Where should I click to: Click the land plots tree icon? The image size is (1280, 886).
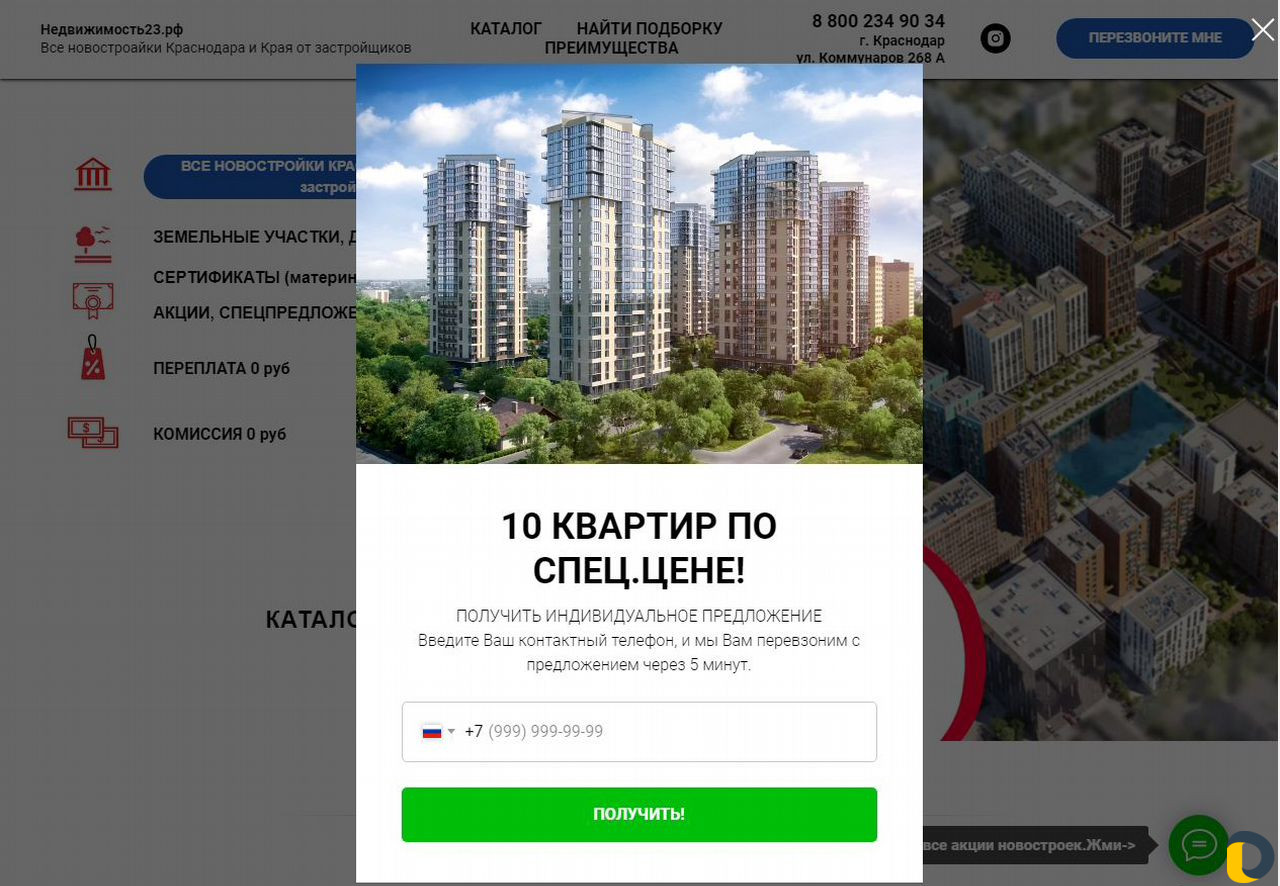tap(93, 242)
